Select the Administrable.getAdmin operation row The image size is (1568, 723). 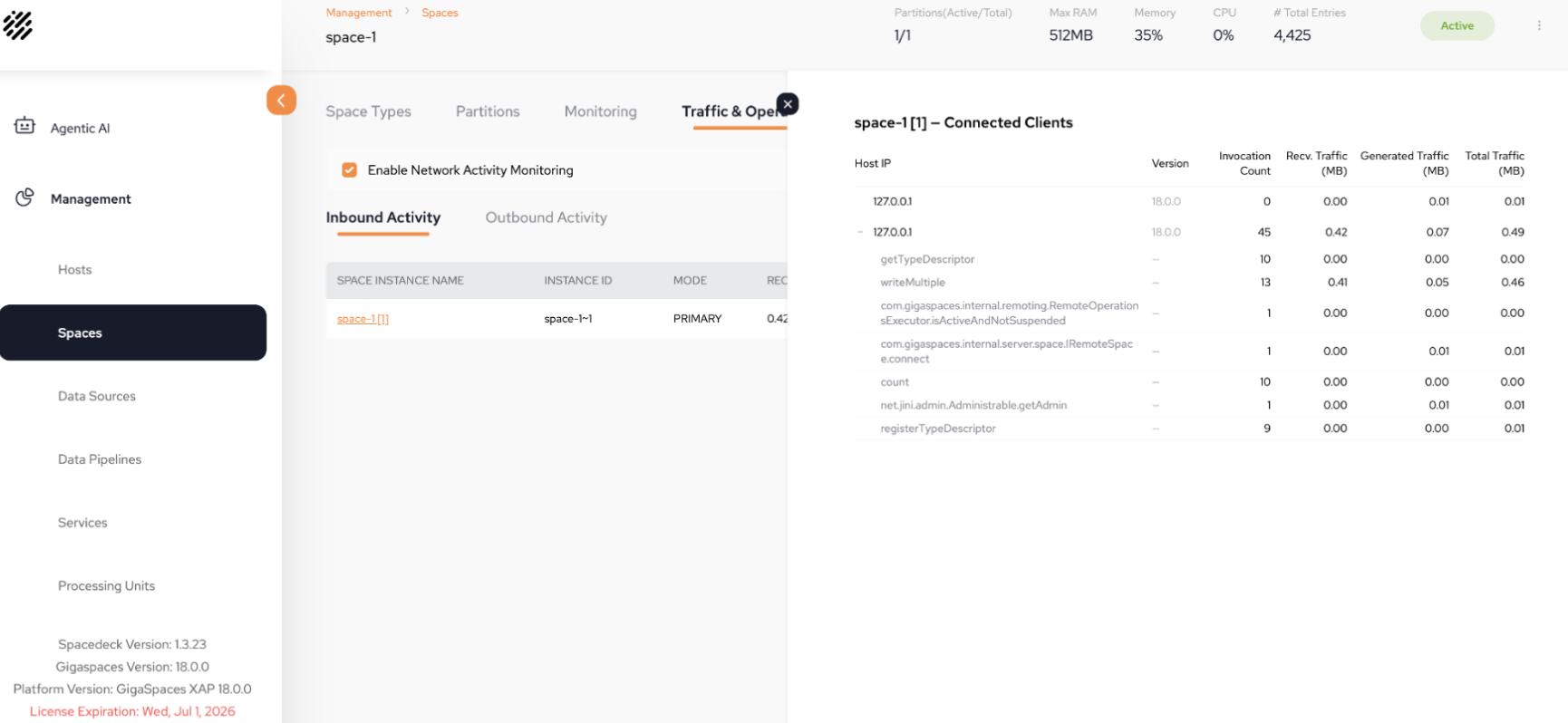point(1189,405)
